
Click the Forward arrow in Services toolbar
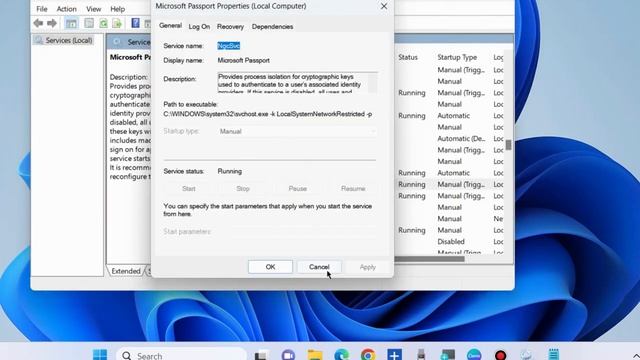[52, 23]
